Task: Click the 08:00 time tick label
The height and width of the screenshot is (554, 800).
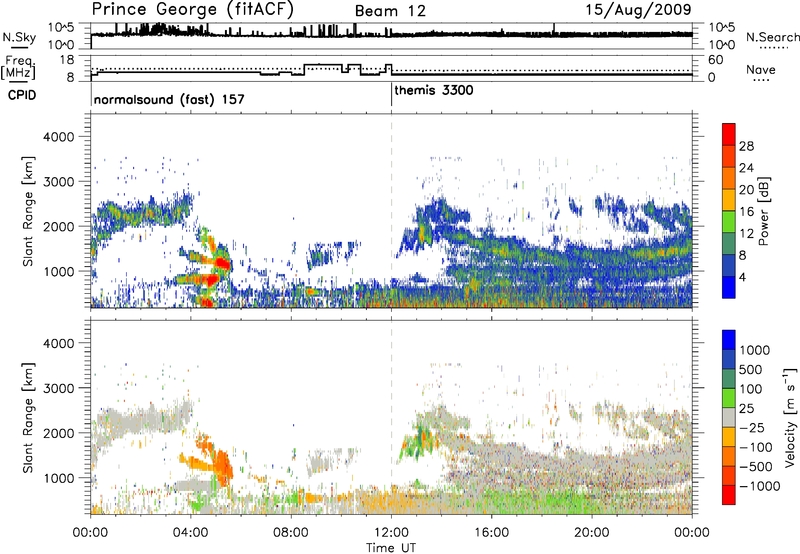Action: coord(291,533)
